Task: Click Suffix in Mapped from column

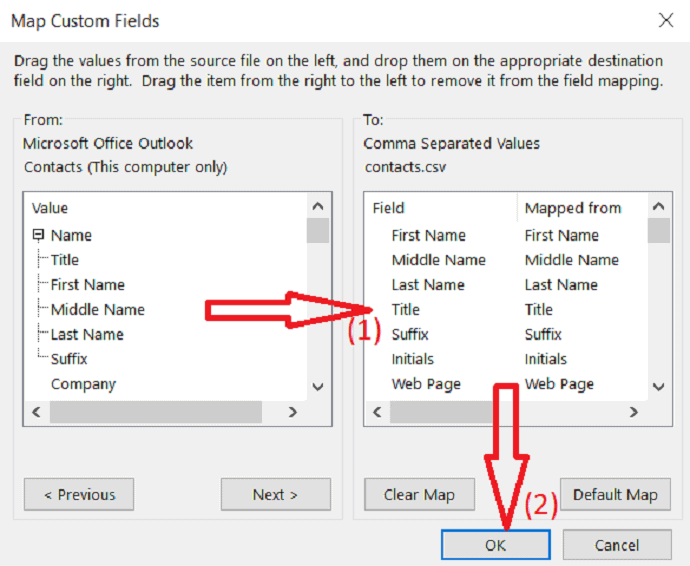Action: pos(543,334)
